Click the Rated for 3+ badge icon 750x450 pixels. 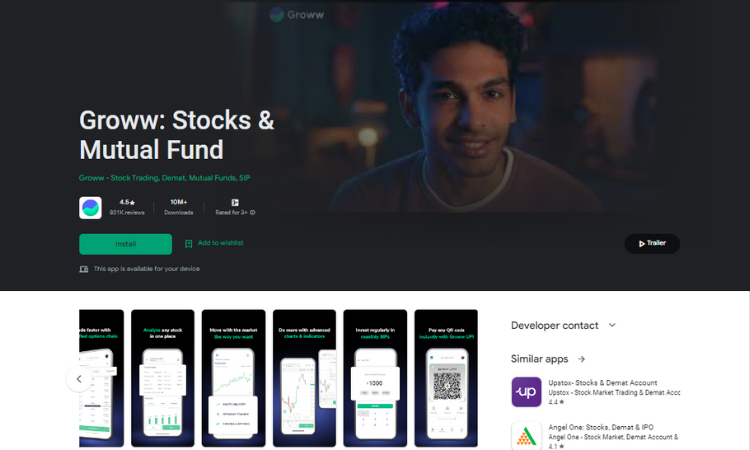(x=235, y=202)
